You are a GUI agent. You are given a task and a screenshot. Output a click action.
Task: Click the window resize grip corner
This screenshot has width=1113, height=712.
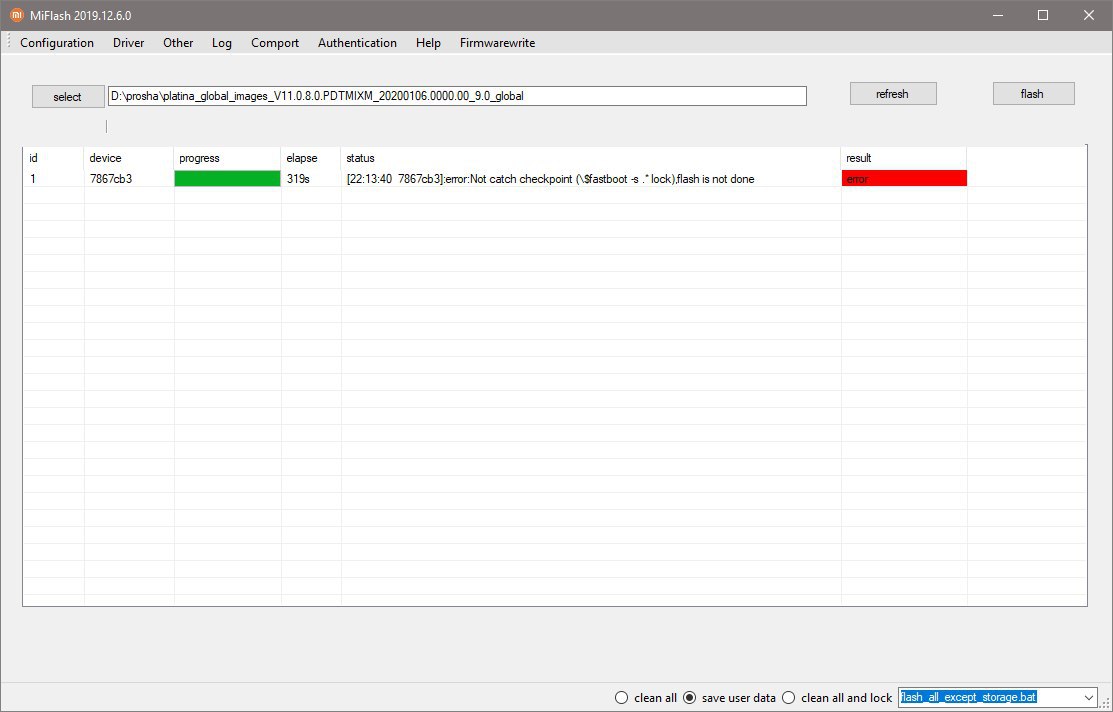[1106, 704]
